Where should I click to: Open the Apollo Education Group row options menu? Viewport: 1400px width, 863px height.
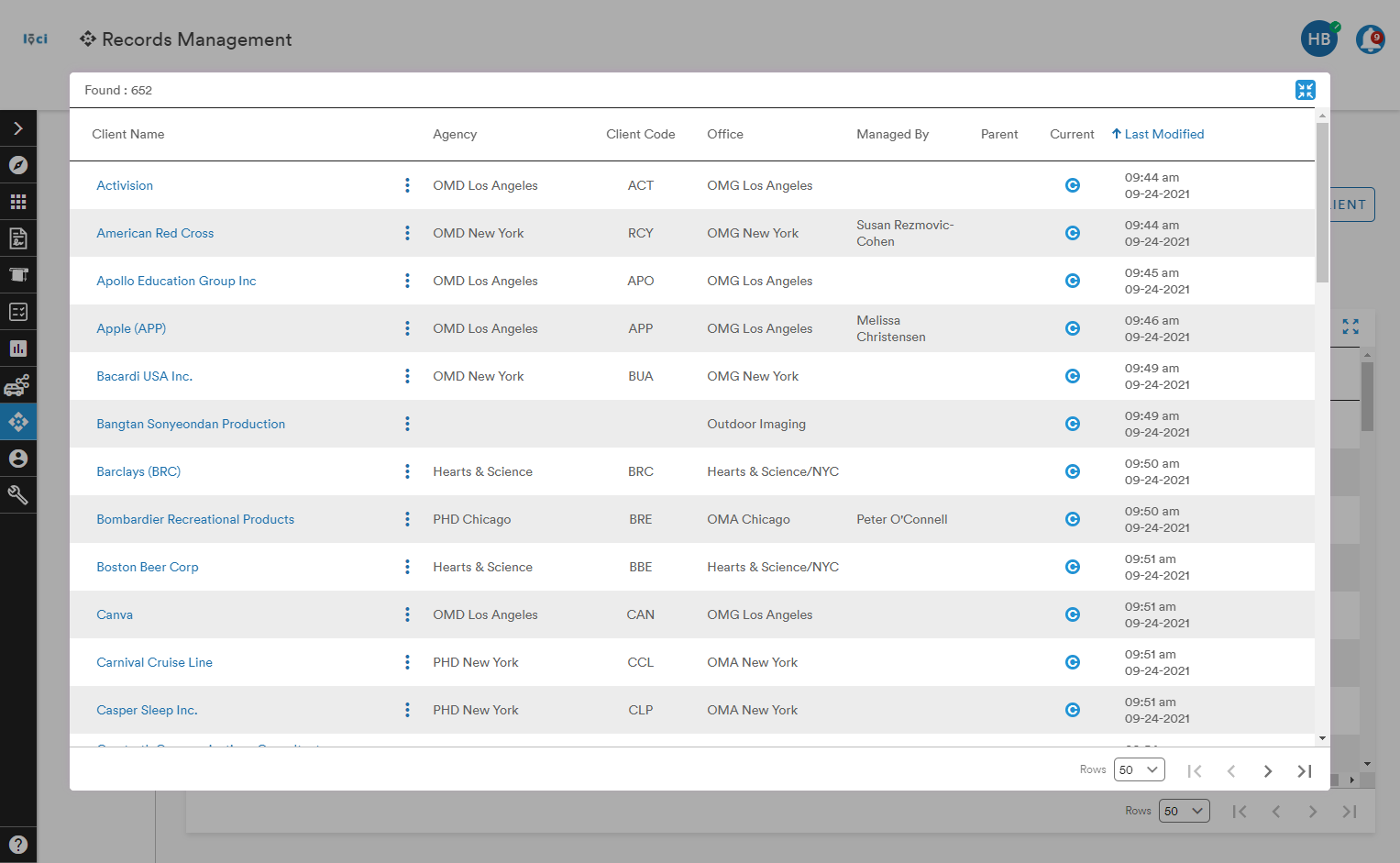coord(407,281)
